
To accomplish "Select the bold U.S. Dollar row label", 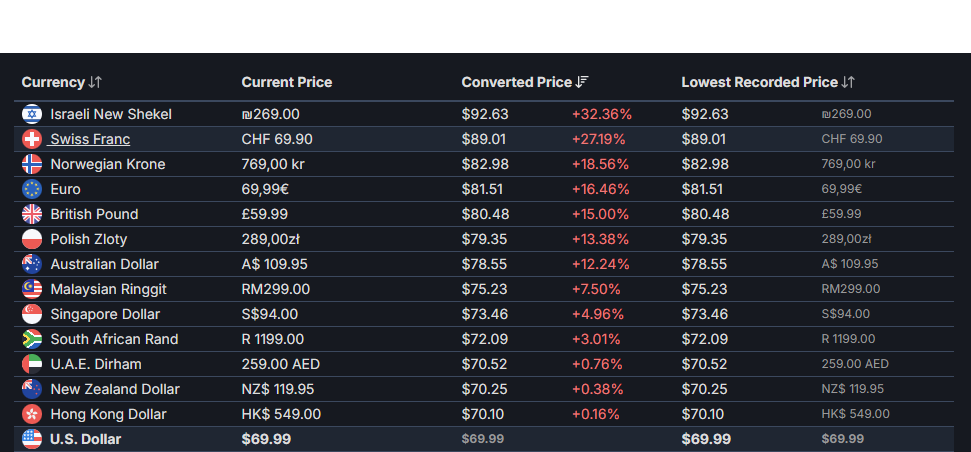I will coord(85,440).
